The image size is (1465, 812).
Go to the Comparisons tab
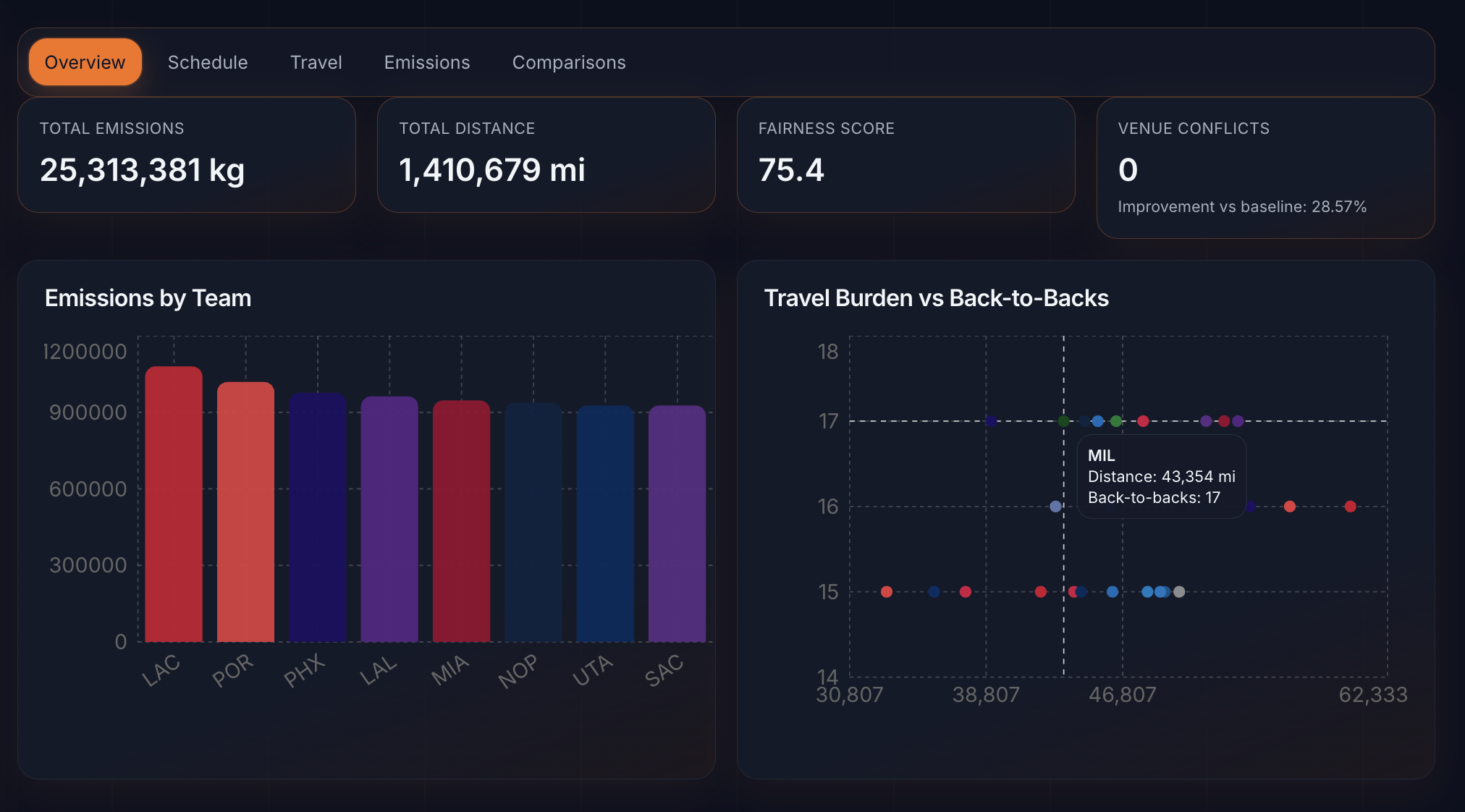569,62
